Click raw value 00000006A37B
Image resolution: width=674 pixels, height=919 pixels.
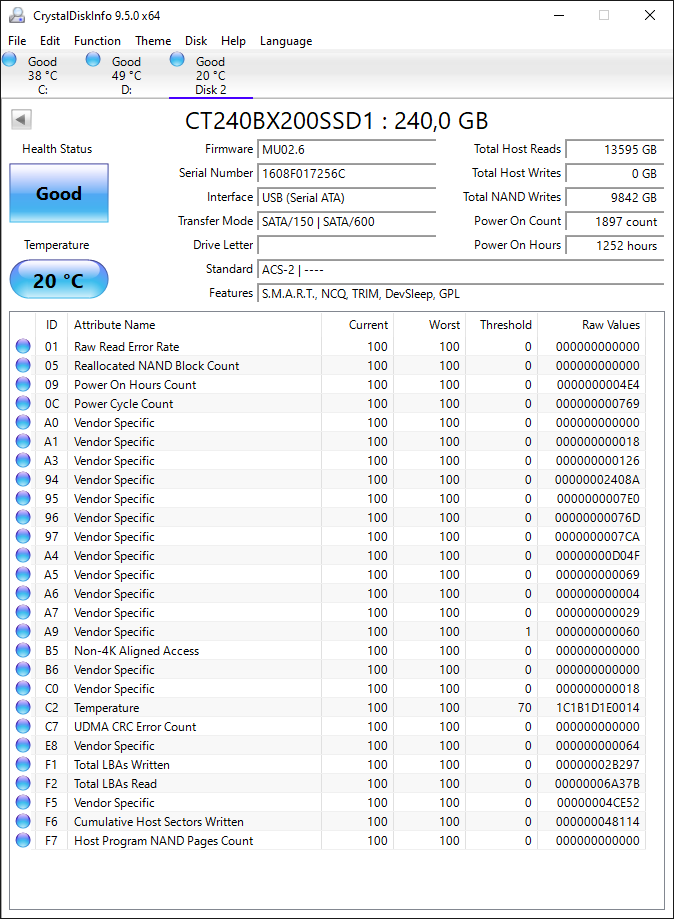pyautogui.click(x=597, y=784)
